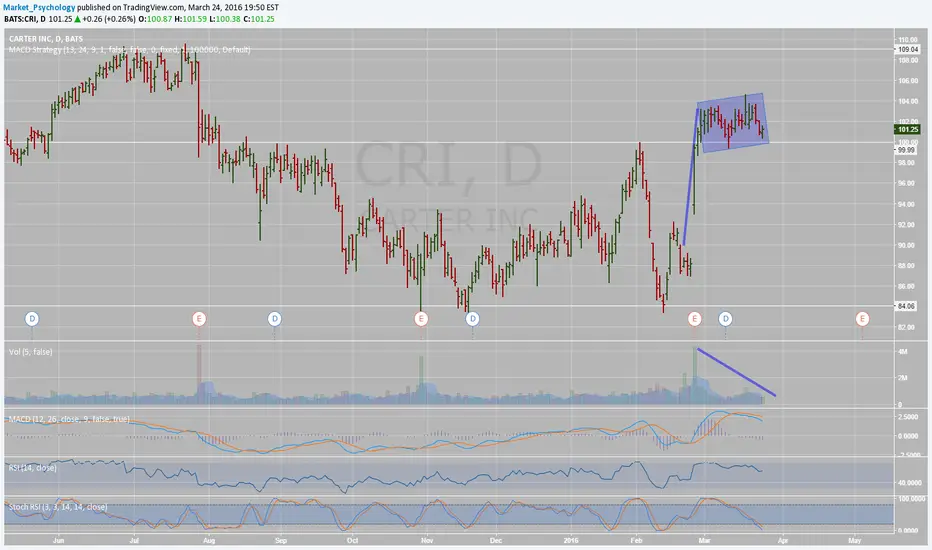Click the RSI (14, close) indicator label
The height and width of the screenshot is (550, 932).
33,468
